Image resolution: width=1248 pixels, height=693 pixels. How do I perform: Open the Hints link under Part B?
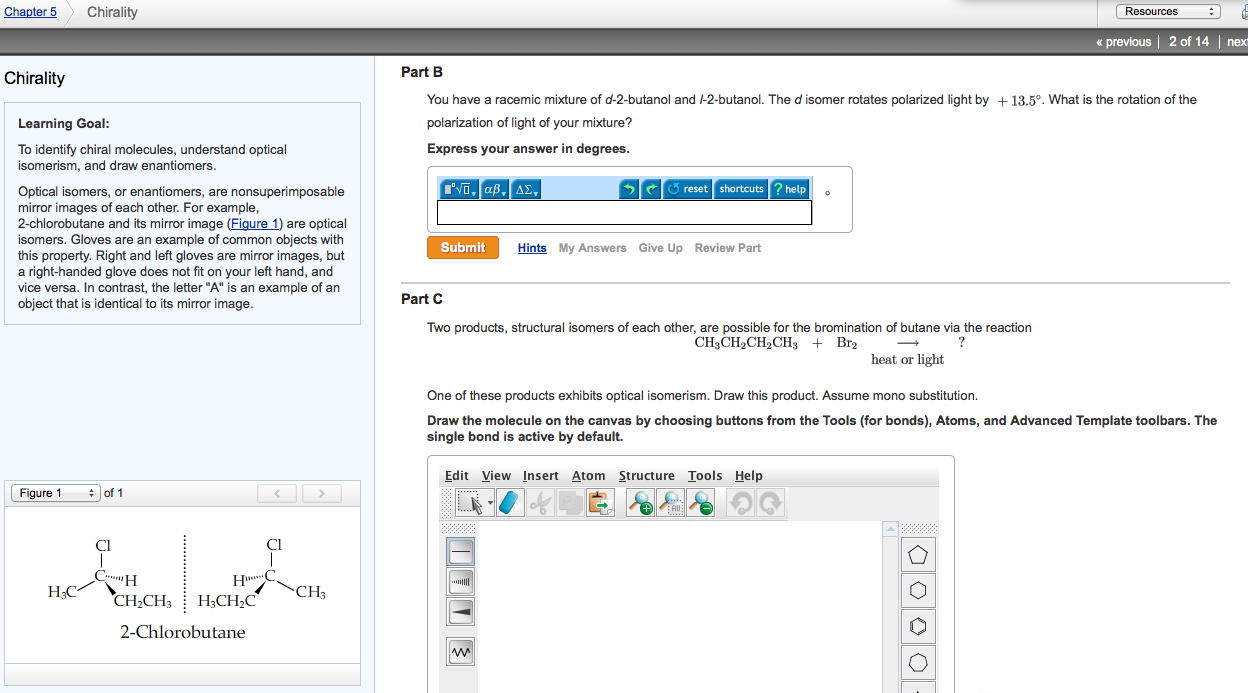tap(531, 247)
